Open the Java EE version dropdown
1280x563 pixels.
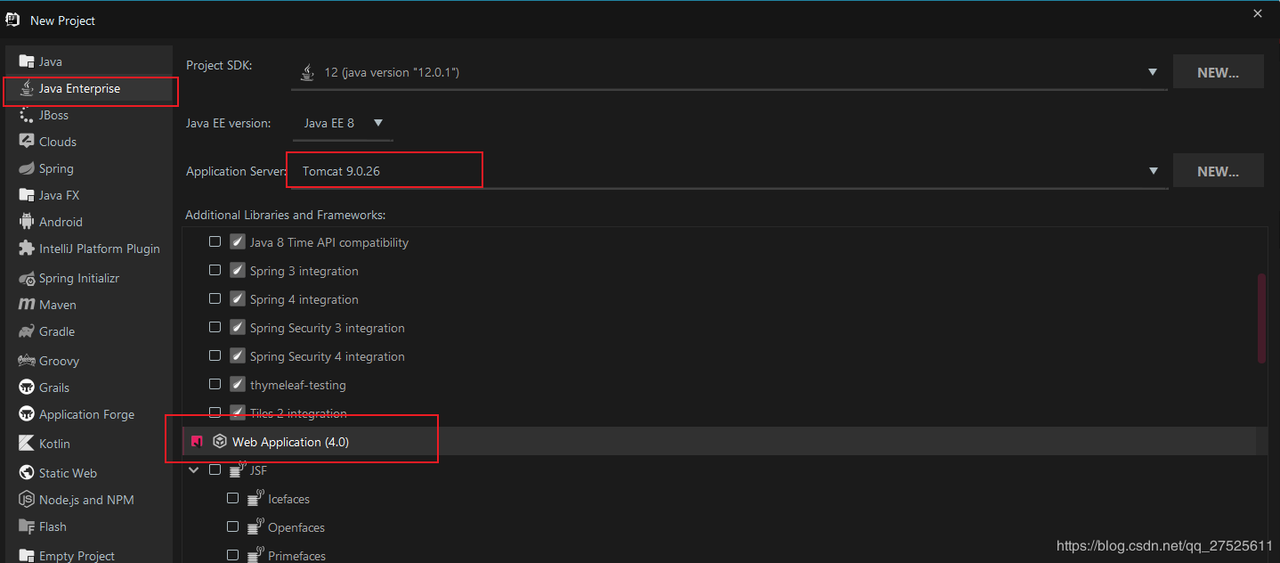click(378, 123)
